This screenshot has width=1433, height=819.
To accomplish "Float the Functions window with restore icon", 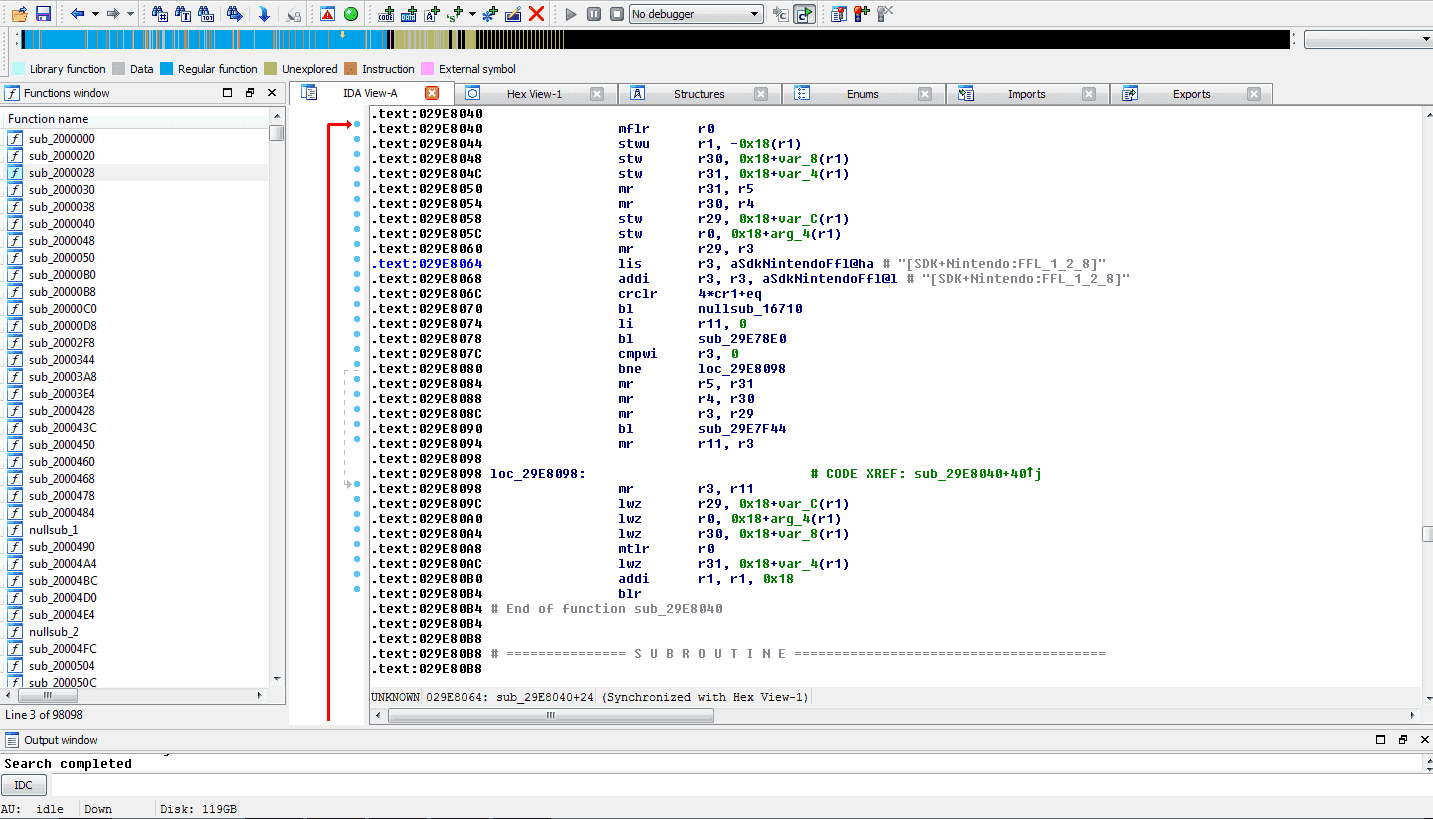I will [x=250, y=93].
